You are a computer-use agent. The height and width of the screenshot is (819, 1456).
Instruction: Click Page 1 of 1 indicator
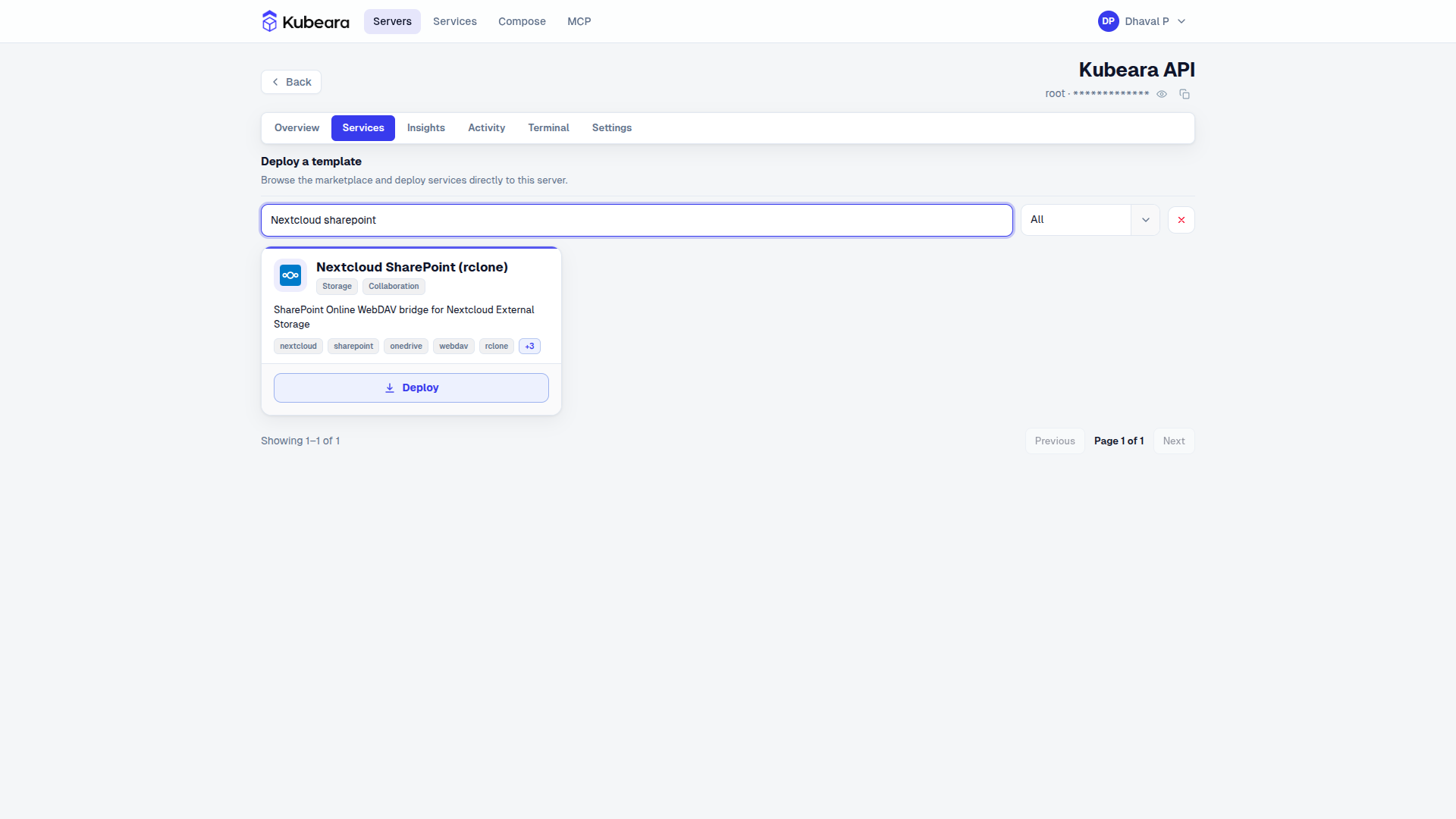click(1119, 441)
